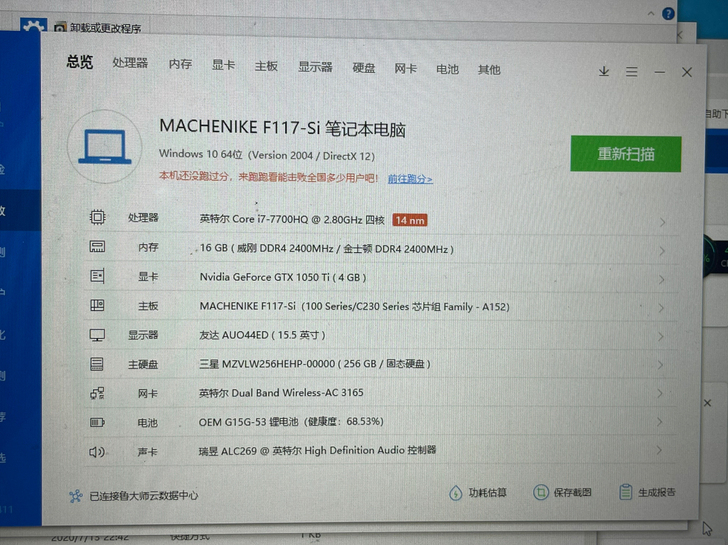Click the 保存截图 save screenshot button
728x545 pixels.
562,492
